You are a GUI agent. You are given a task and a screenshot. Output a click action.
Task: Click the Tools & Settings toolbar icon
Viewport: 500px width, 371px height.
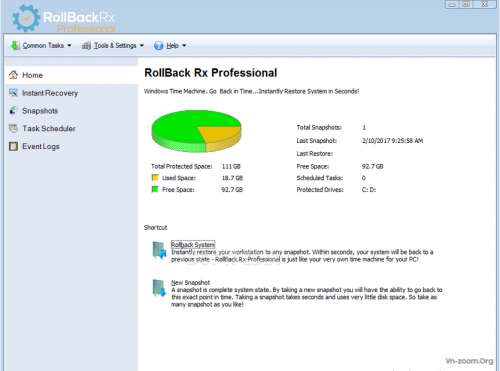(86, 45)
